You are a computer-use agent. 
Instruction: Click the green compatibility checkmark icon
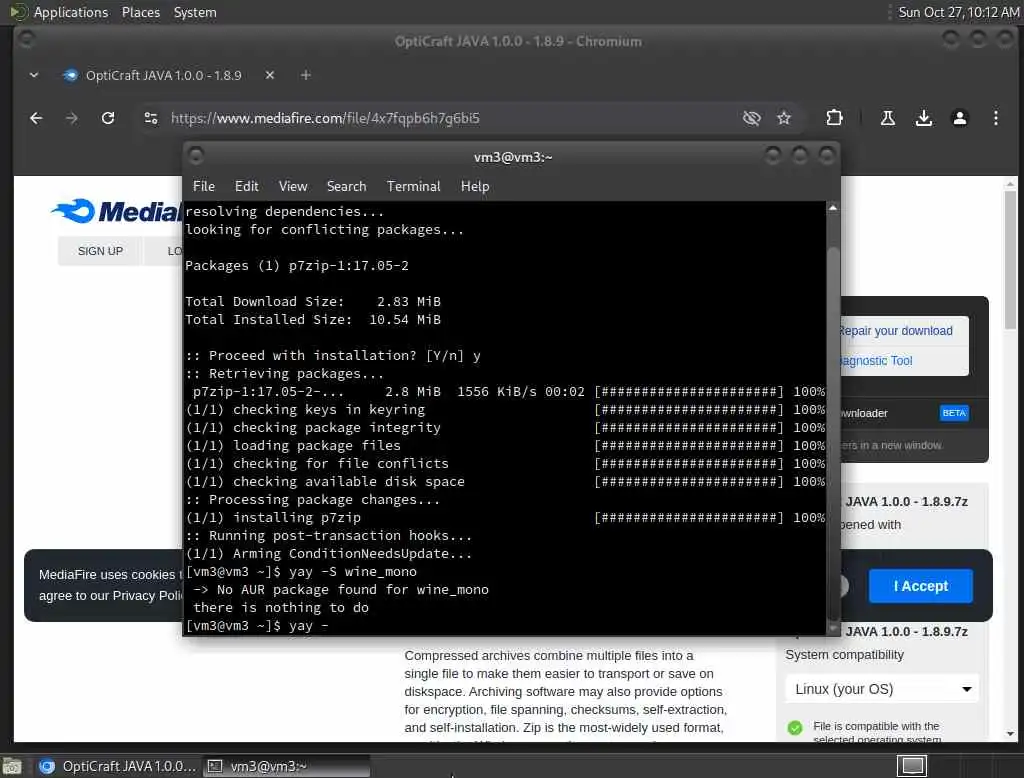795,728
